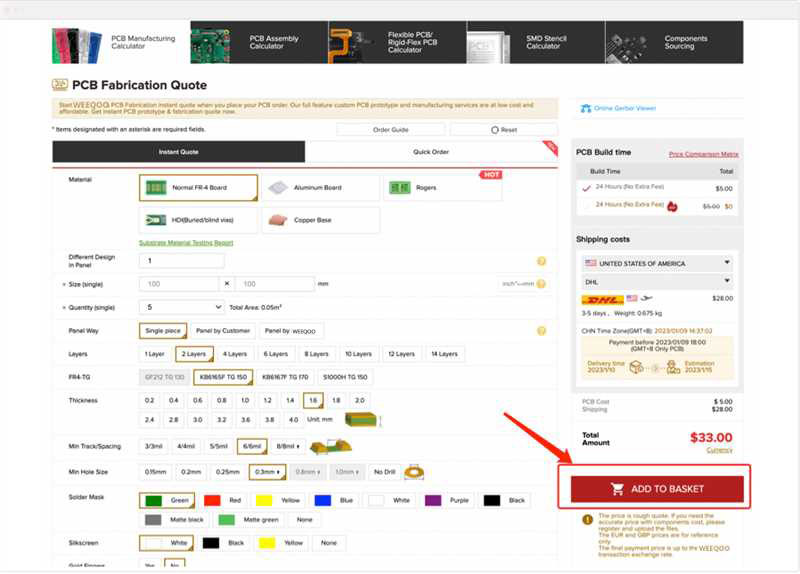Choose the Rogers material board icon
This screenshot has height=574, width=800.
399,187
